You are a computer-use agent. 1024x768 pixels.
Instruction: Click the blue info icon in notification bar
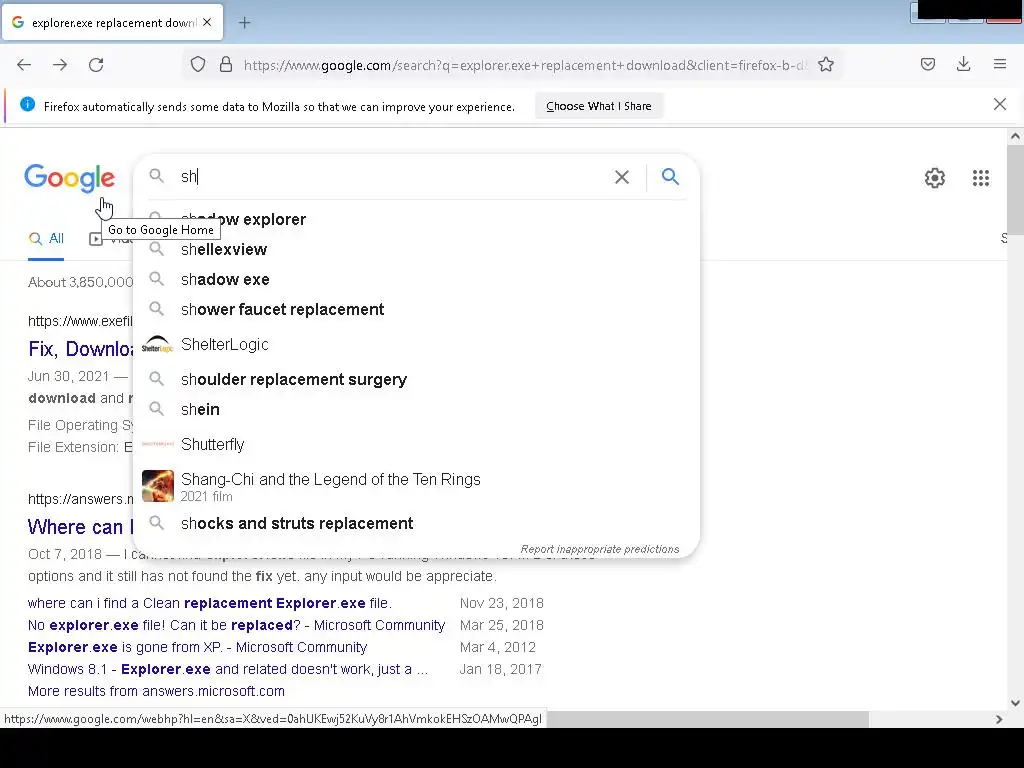27,104
